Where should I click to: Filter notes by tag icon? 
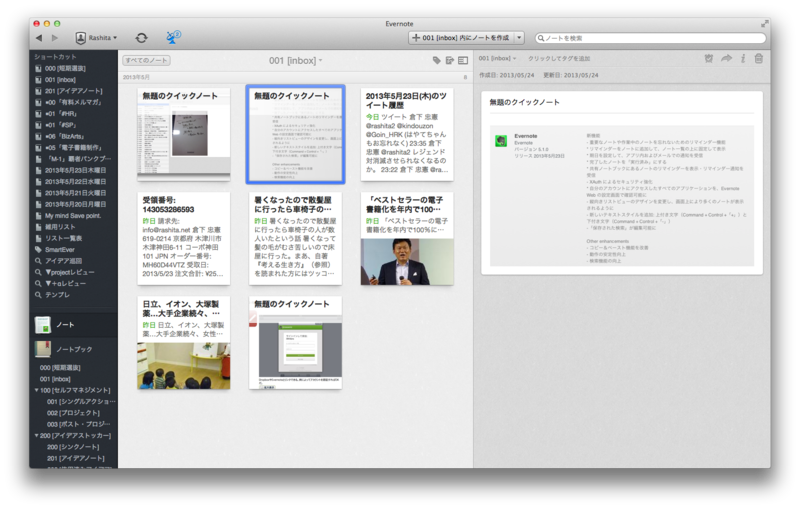point(436,60)
